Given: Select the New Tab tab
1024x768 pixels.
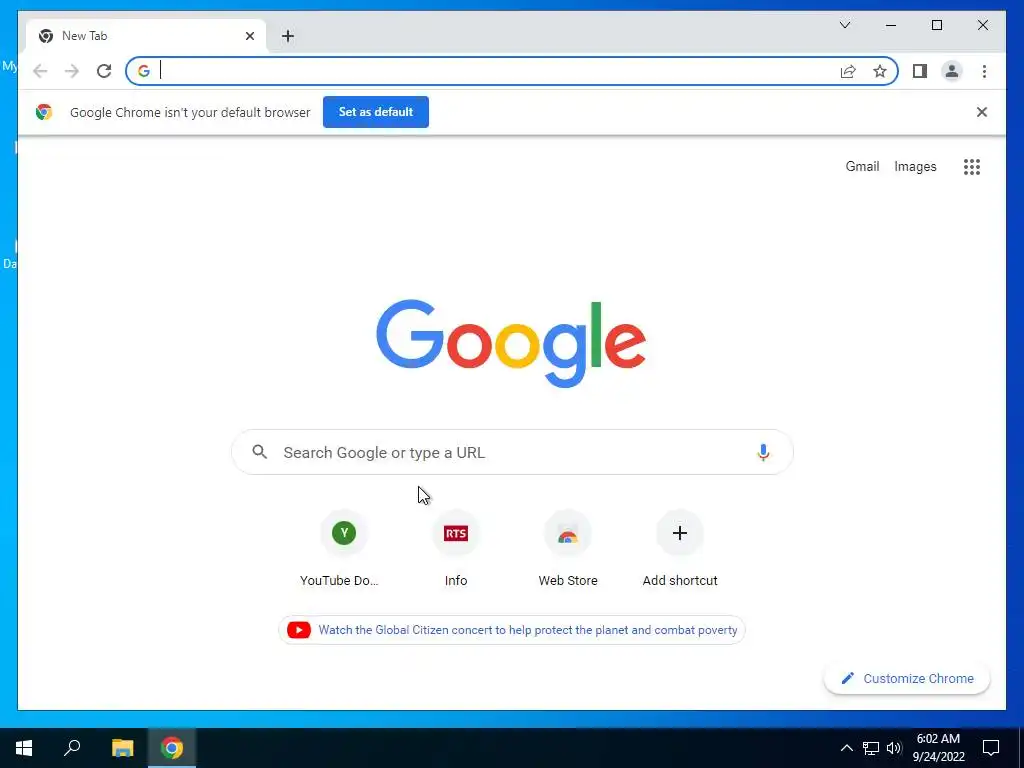Looking at the screenshot, I should click(146, 36).
